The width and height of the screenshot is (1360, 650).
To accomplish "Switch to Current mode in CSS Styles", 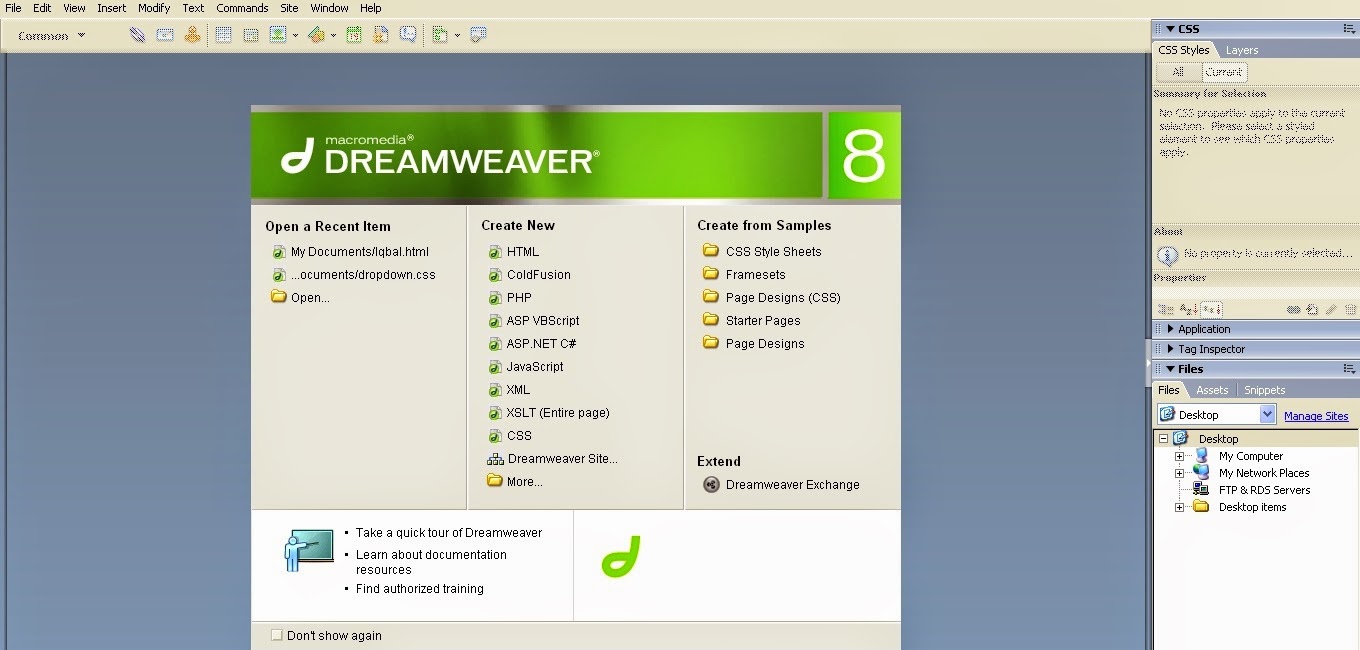I will point(1222,71).
